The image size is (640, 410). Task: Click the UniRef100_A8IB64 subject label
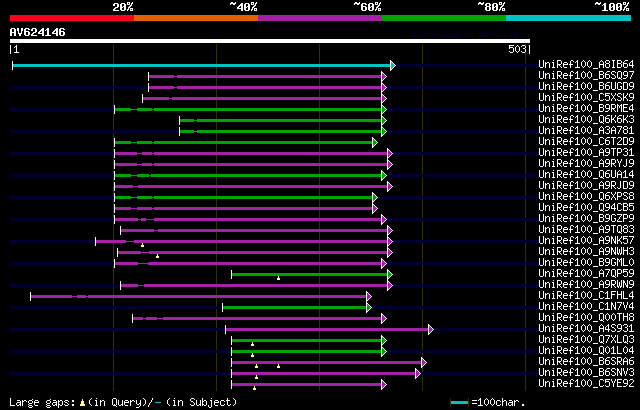click(586, 64)
